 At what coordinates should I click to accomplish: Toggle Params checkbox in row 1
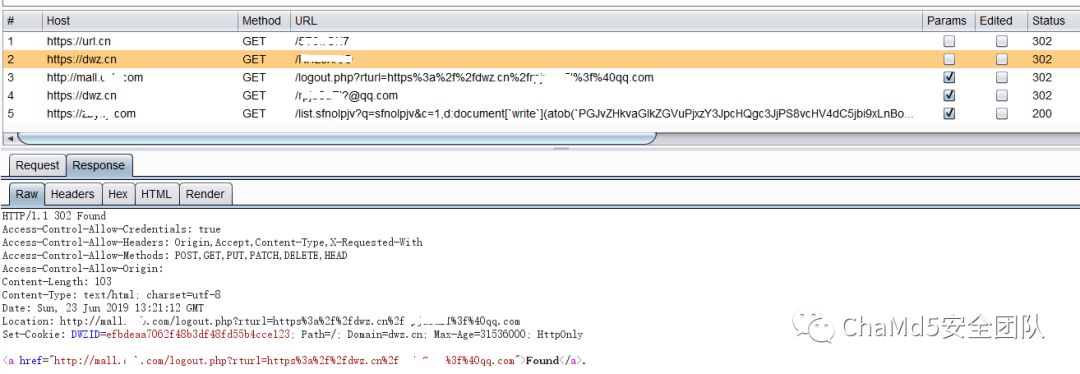pos(949,41)
